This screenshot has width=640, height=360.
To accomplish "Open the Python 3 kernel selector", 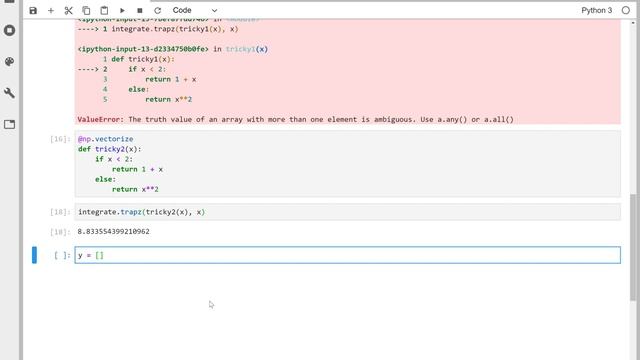I will [596, 11].
